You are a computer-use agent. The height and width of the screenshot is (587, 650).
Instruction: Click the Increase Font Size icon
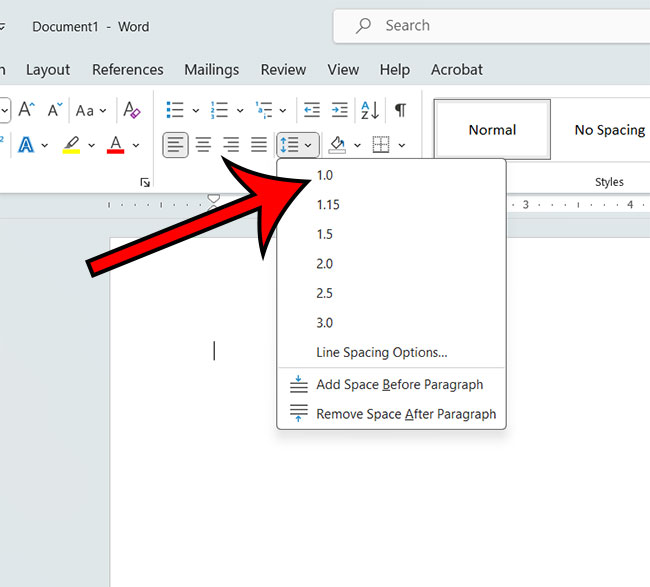(27, 110)
